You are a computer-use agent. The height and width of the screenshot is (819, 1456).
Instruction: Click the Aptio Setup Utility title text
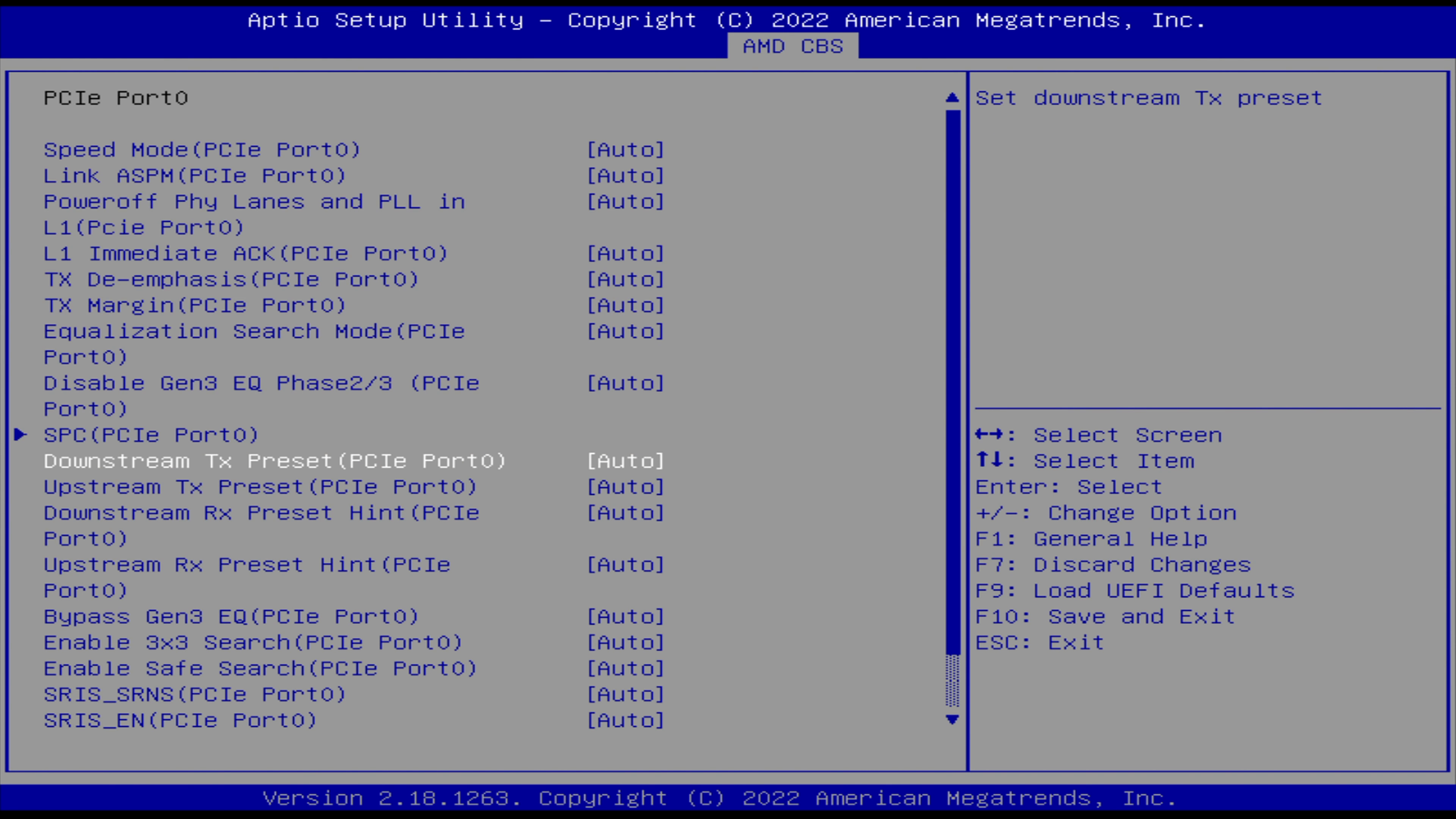coord(727,21)
